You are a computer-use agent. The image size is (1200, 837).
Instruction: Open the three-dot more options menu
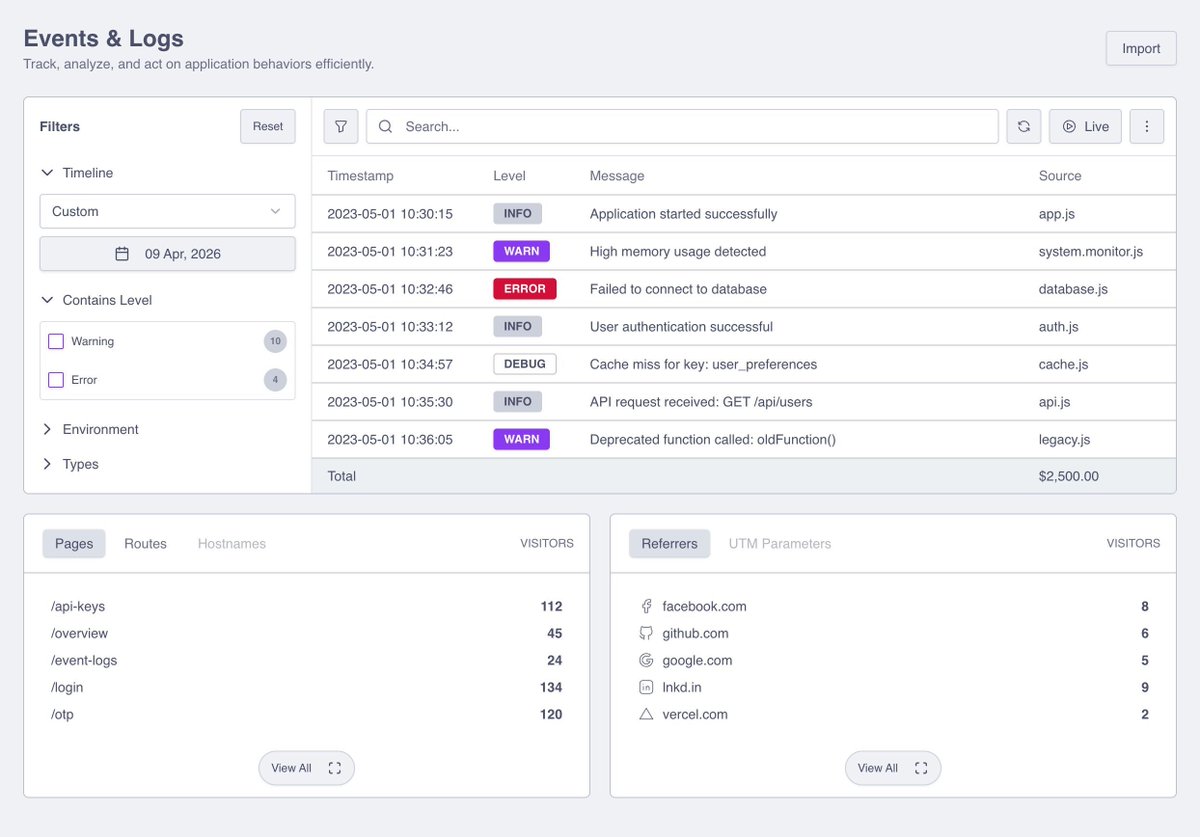point(1147,127)
